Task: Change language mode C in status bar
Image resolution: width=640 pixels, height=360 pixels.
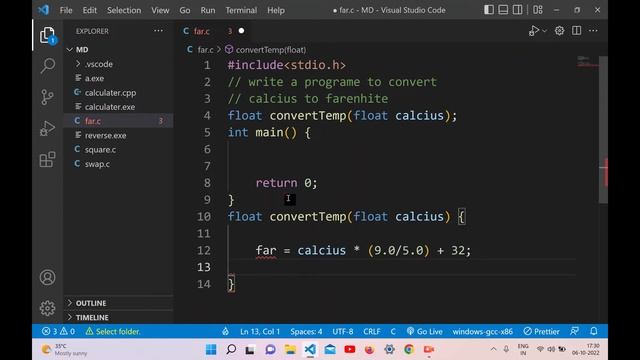Action: [393, 331]
